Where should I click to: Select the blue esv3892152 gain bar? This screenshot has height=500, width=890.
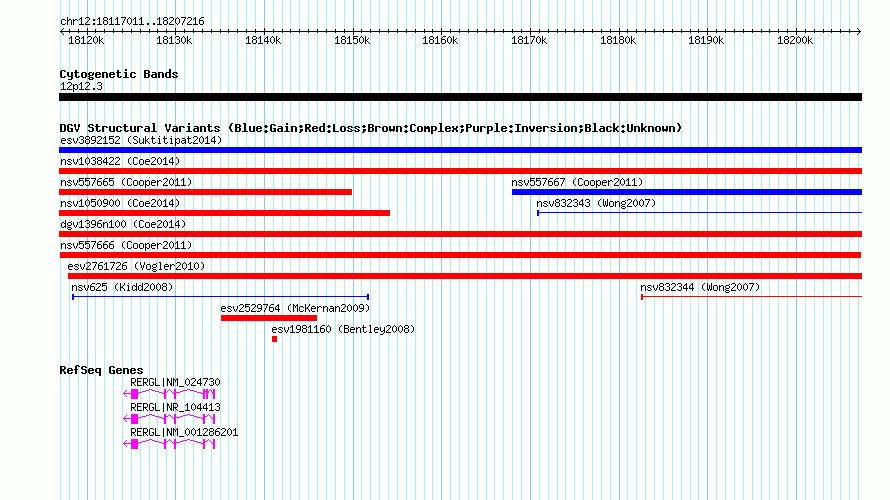[460, 150]
